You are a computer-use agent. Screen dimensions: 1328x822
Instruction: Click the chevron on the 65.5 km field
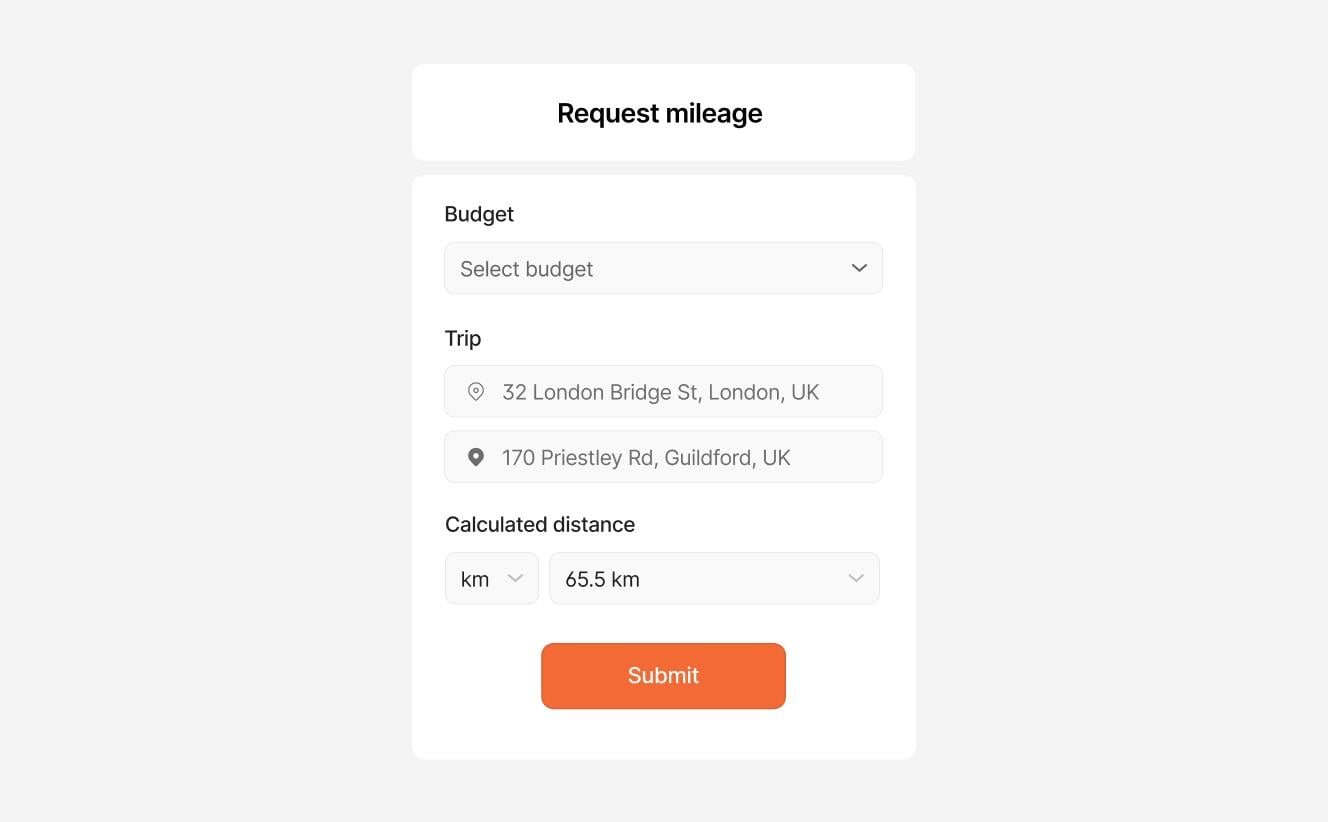coord(855,578)
